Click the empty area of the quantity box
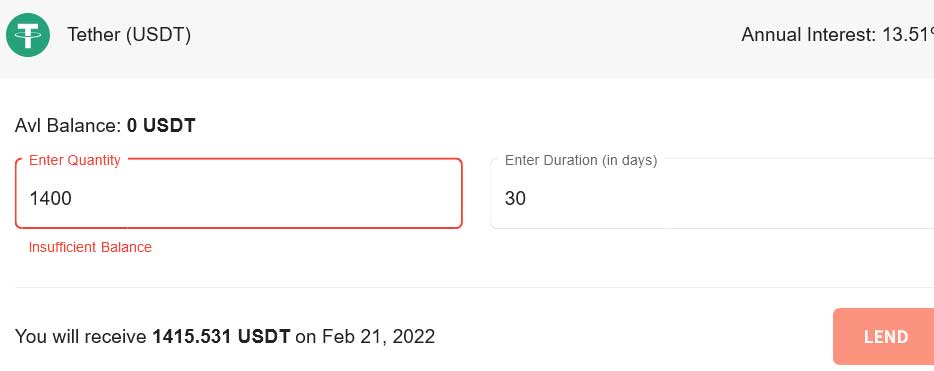 (x=268, y=198)
